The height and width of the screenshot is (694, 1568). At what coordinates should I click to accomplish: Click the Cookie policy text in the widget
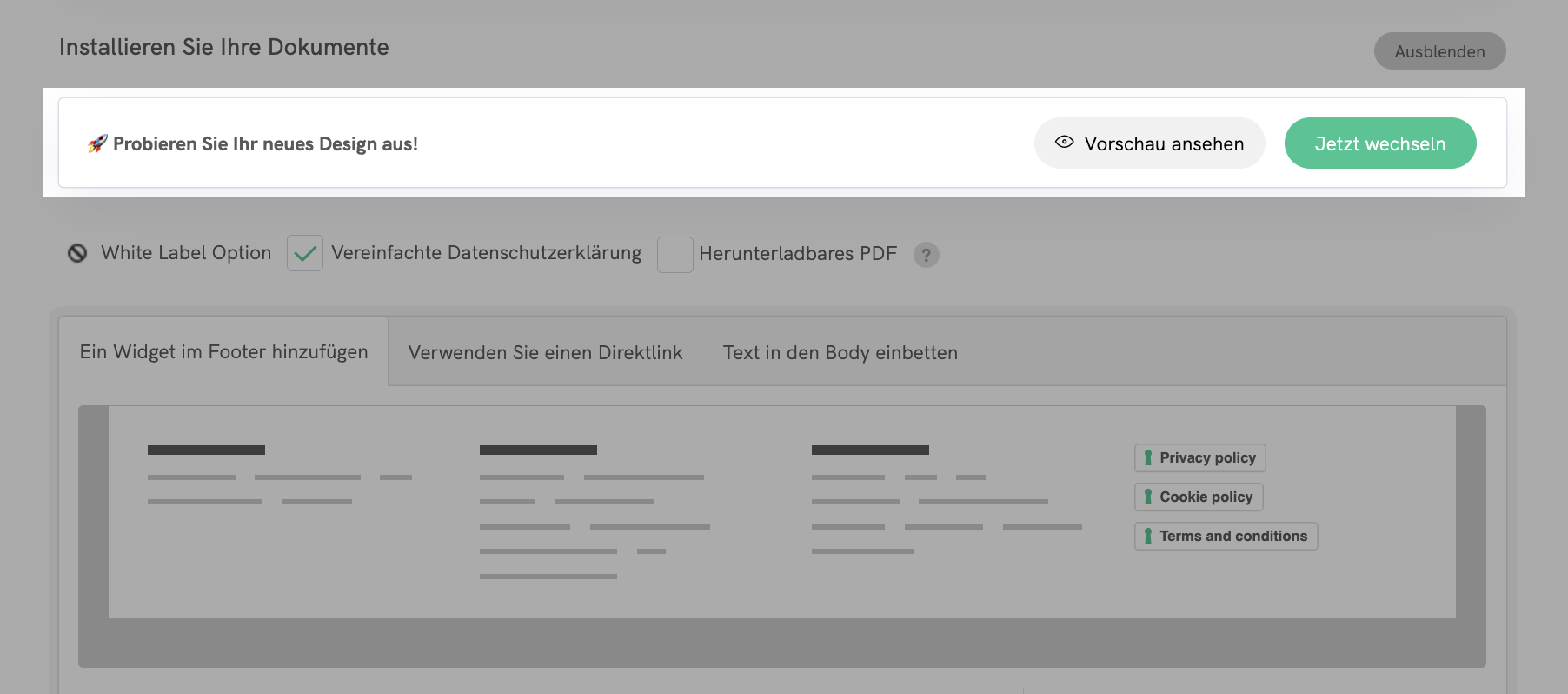click(x=1206, y=497)
